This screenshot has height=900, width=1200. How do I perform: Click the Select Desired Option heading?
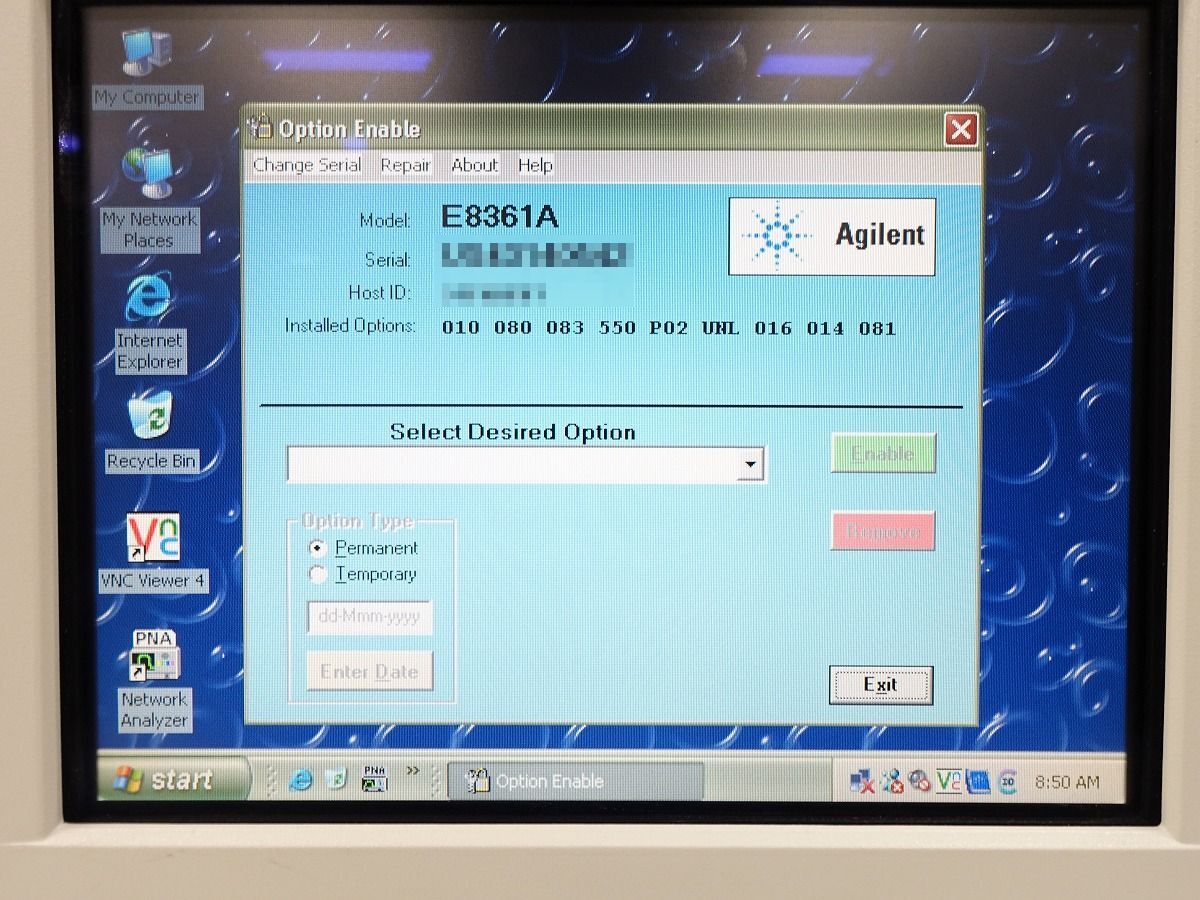coord(512,432)
